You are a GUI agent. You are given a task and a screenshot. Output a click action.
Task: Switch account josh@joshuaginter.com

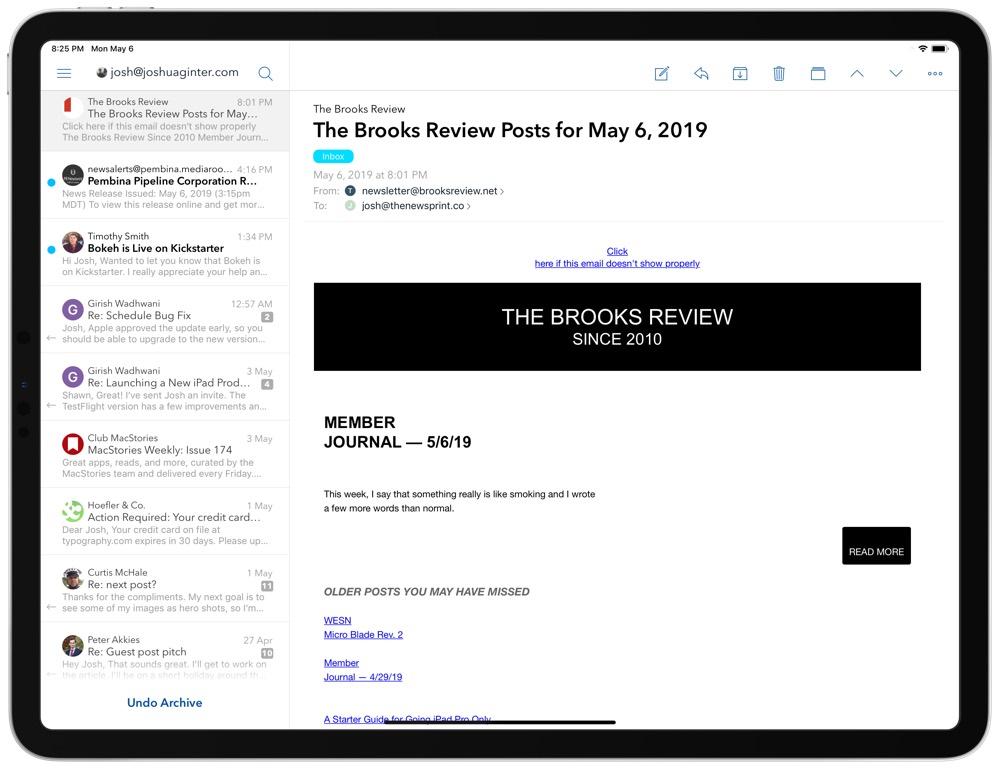pos(167,72)
